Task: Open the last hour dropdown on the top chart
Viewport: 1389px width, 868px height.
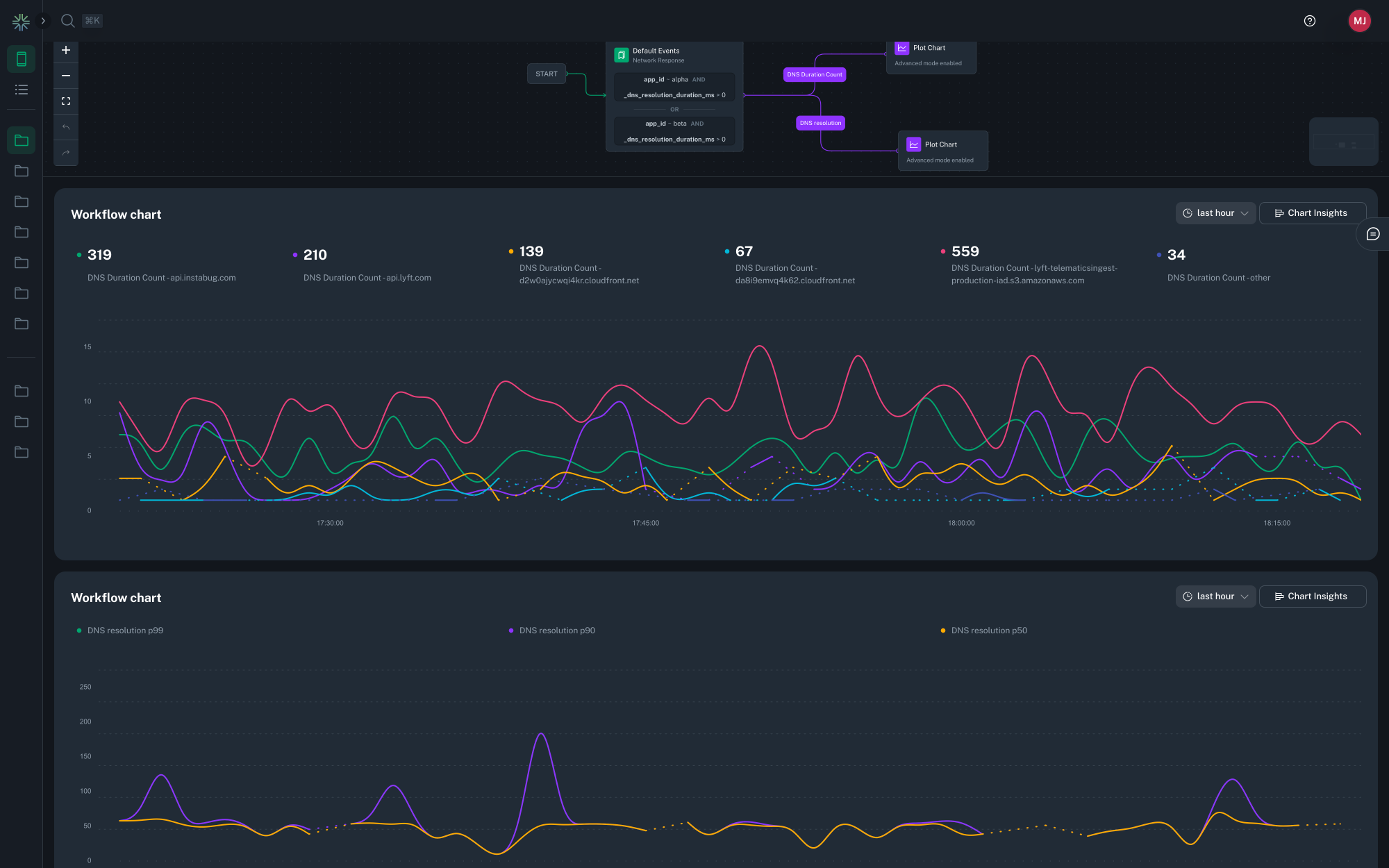Action: click(1215, 213)
